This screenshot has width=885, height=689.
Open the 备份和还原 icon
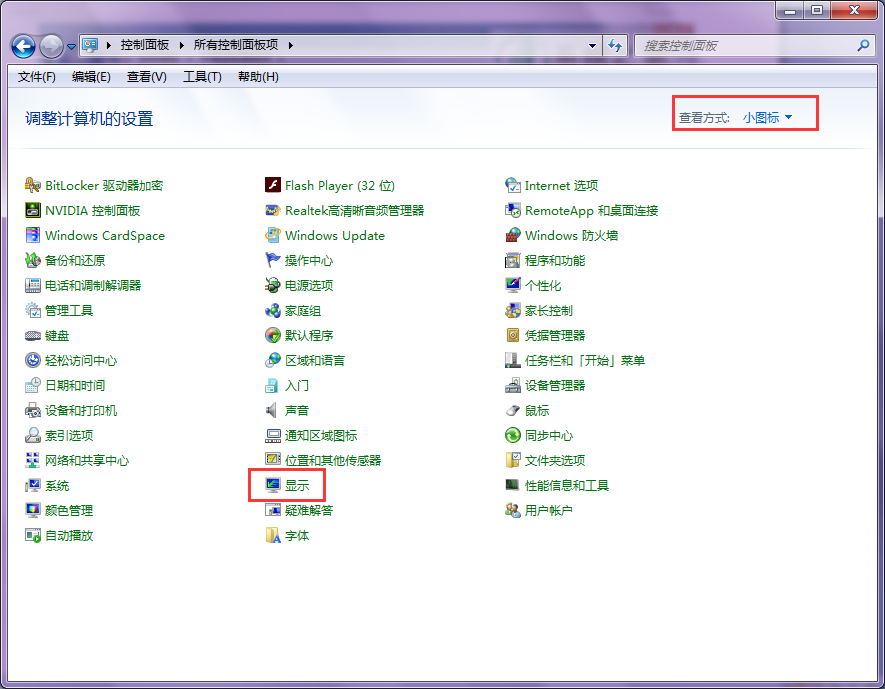33,260
